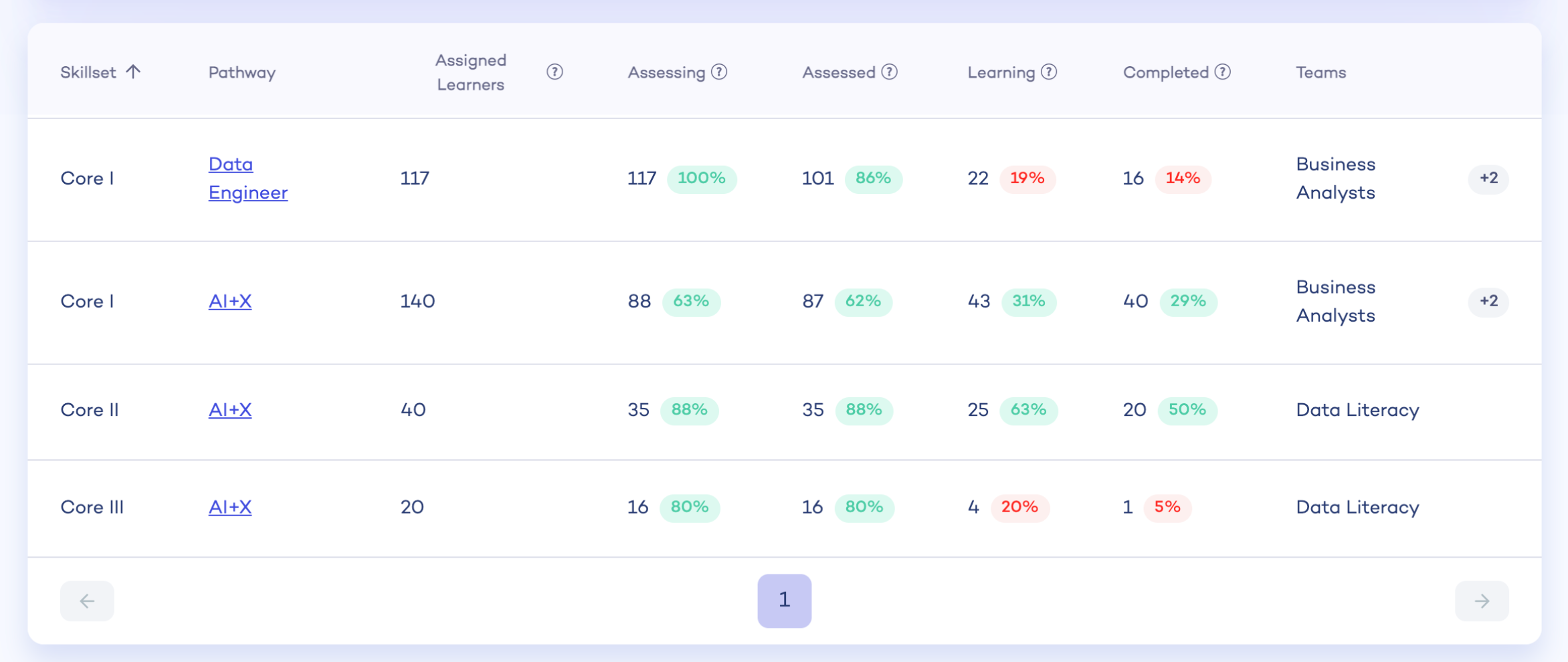Select the Pathway column header
Image resolution: width=1568 pixels, height=662 pixels.
(241, 72)
